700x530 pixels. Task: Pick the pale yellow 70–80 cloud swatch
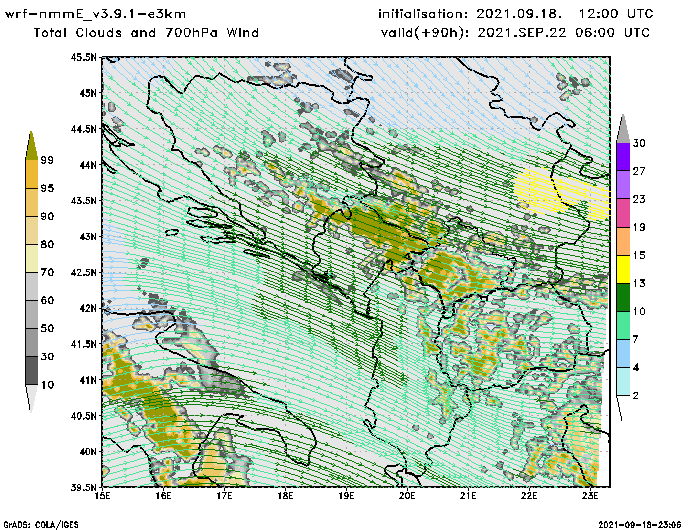pos(32,258)
